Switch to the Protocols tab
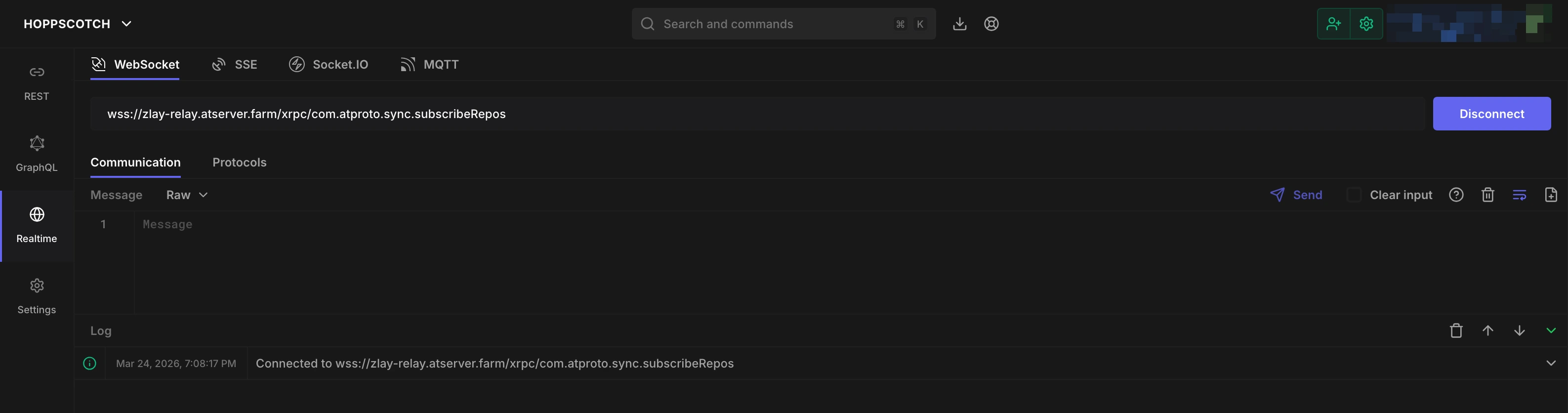Viewport: 1568px width, 413px height. 239,163
